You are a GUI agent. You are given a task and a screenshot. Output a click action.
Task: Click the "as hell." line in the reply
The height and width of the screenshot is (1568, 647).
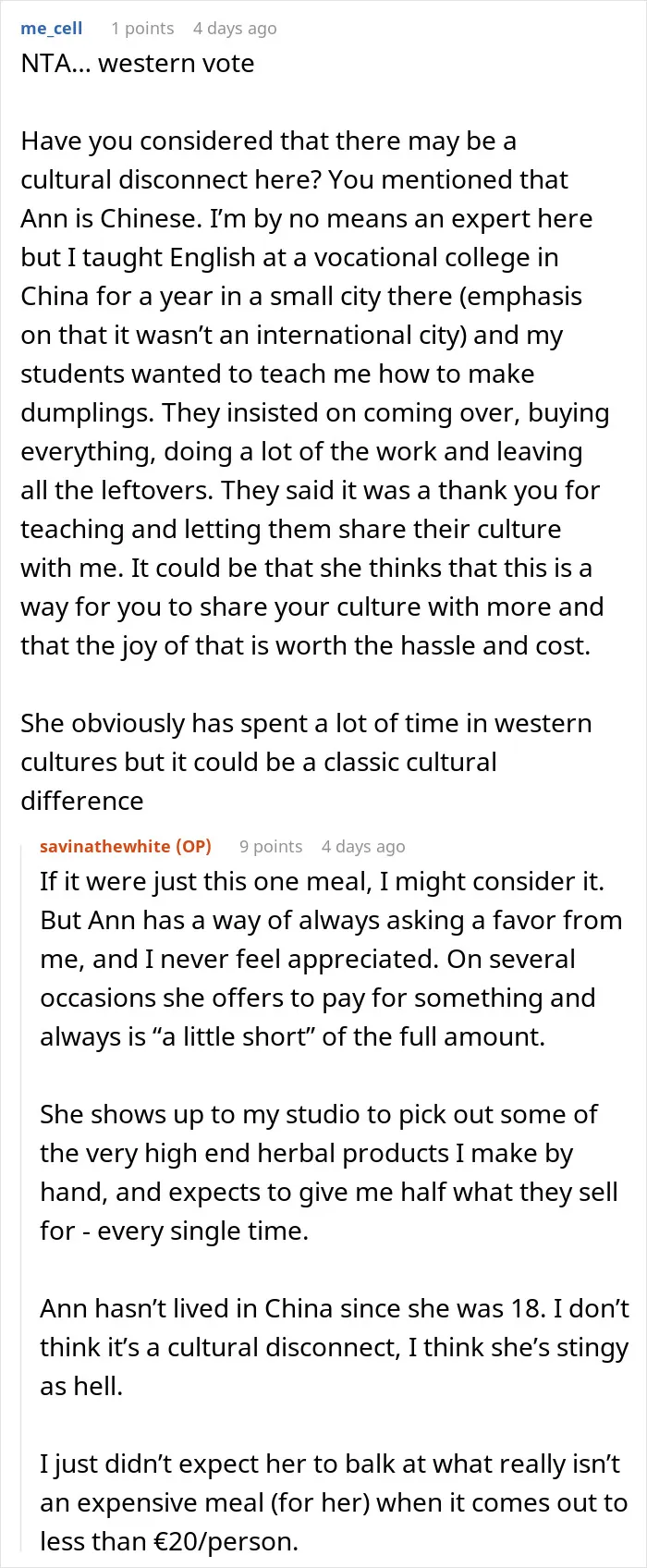coord(81,1386)
